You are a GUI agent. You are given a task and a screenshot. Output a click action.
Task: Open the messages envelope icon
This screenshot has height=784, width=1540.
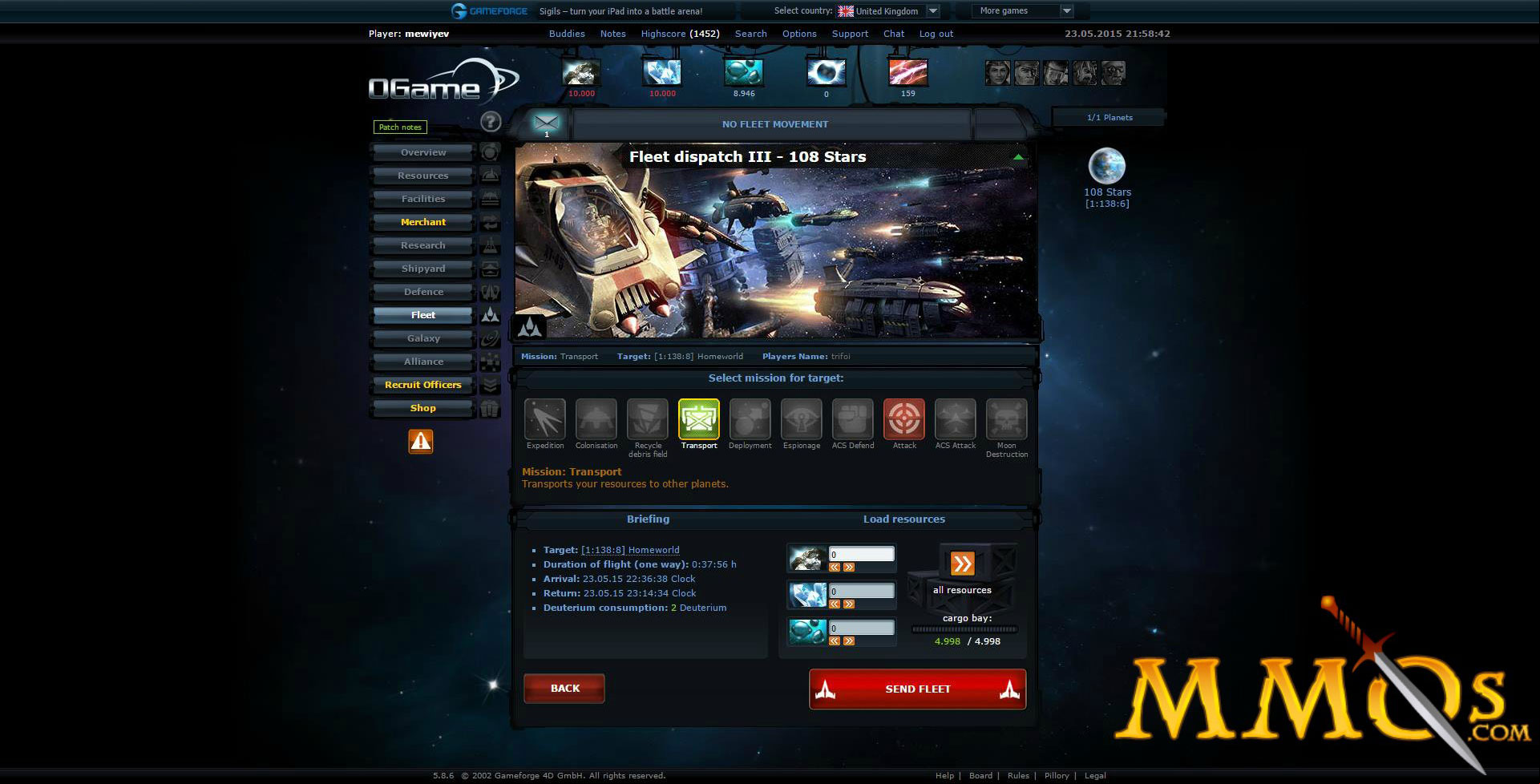546,123
